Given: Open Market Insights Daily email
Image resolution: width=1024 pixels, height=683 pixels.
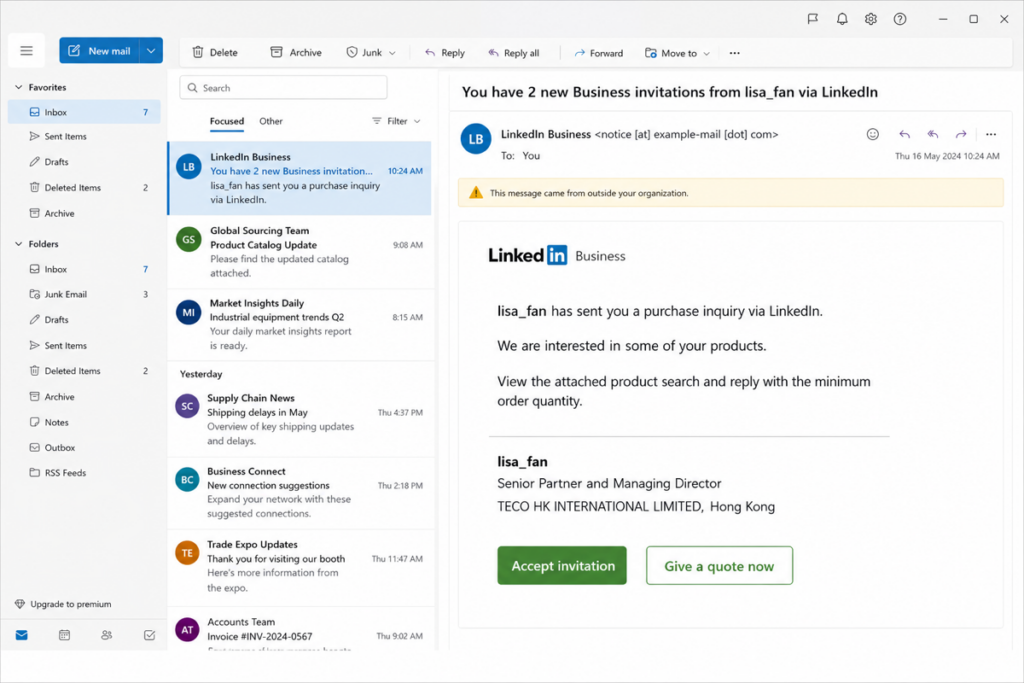Looking at the screenshot, I should tap(299, 325).
